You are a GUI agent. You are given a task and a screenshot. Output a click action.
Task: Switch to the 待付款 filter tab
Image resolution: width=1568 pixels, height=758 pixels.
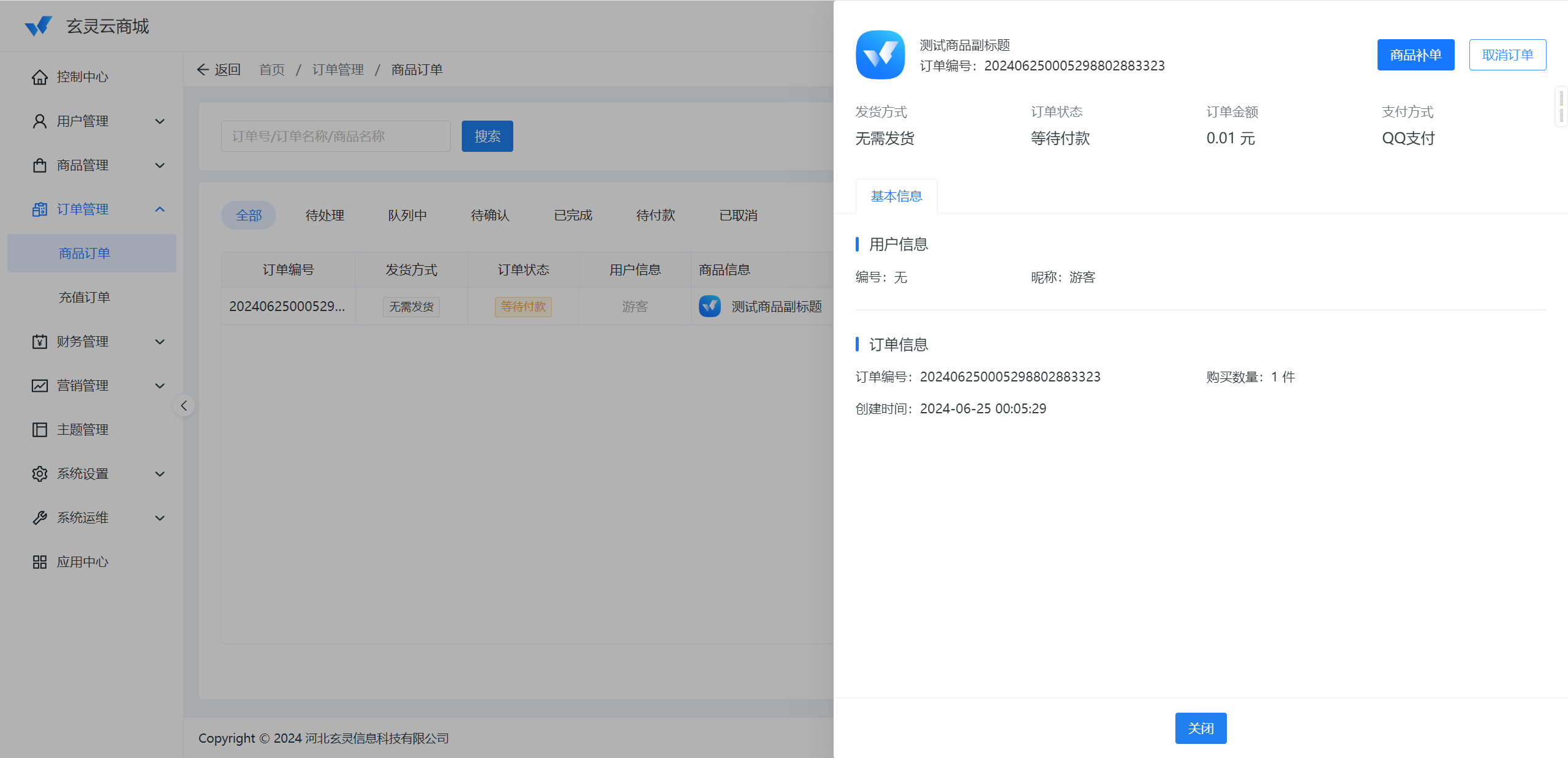point(655,216)
